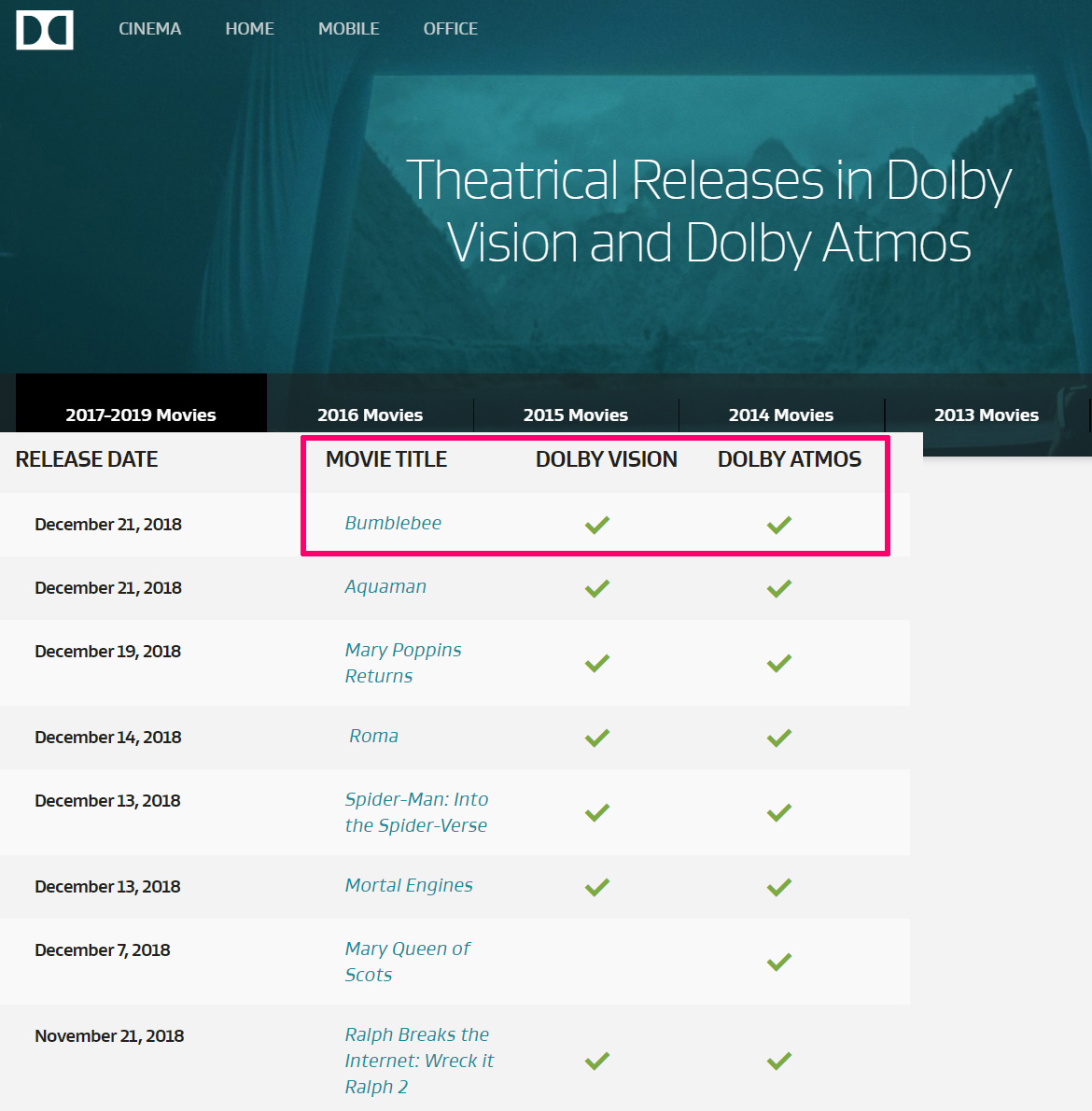
Task: Click Bumblebee's Dolby Atmos checkmark
Action: pyautogui.click(x=779, y=525)
